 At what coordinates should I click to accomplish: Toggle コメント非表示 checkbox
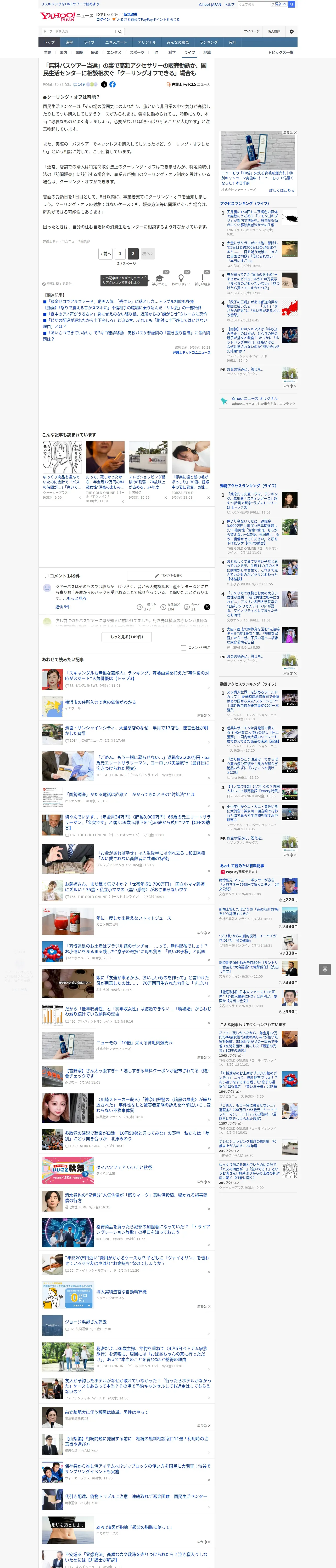(183, 648)
